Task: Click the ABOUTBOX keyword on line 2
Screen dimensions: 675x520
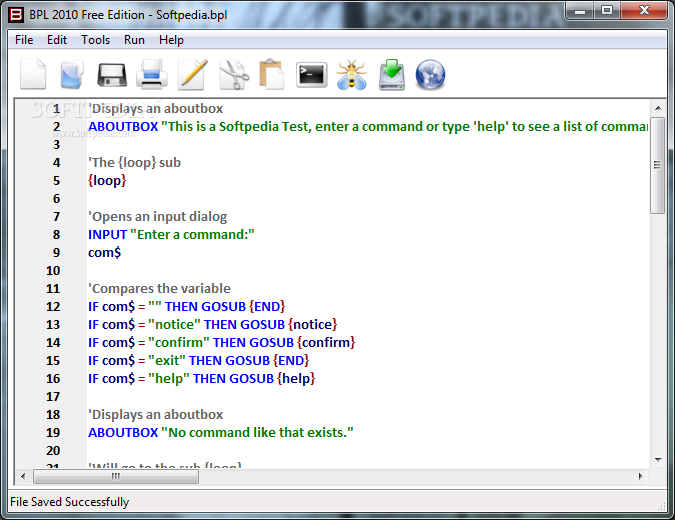Action: (123, 127)
